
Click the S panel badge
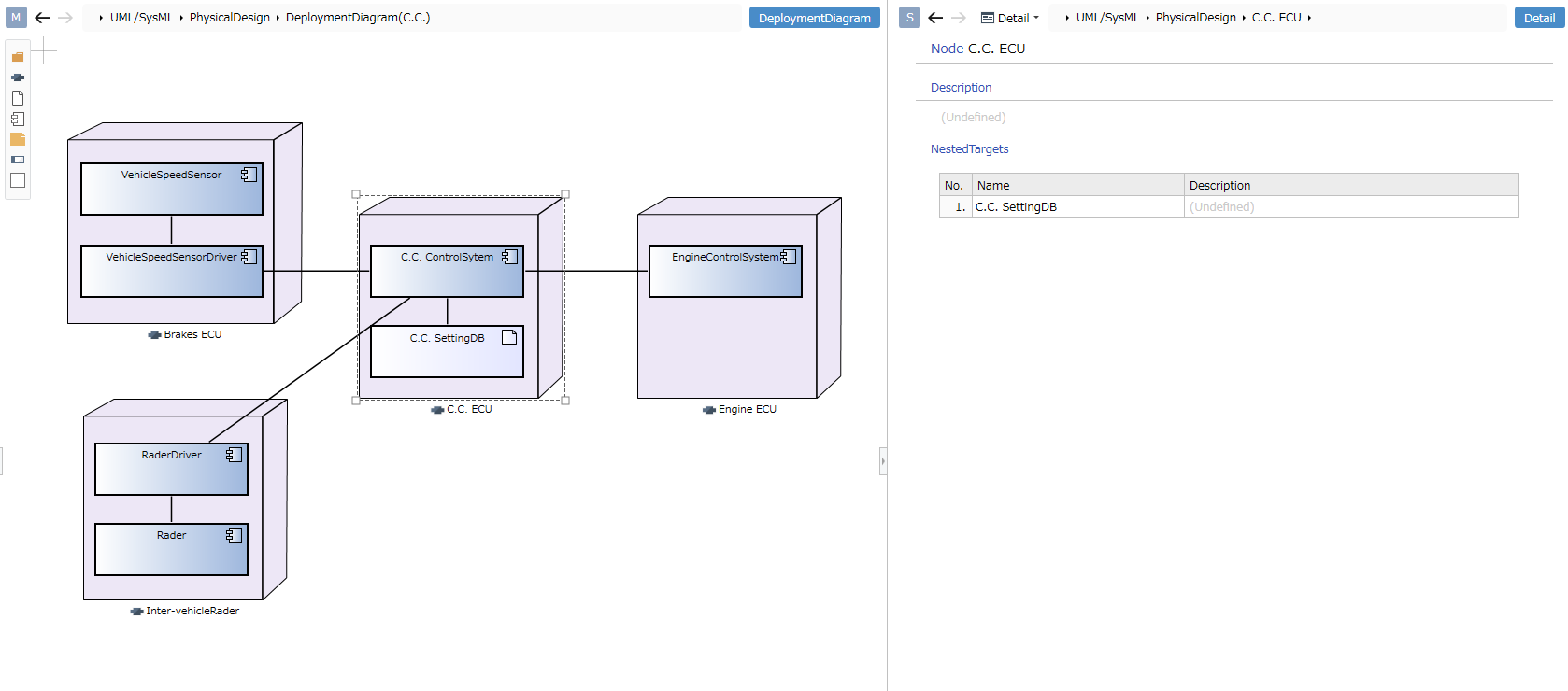coord(909,17)
